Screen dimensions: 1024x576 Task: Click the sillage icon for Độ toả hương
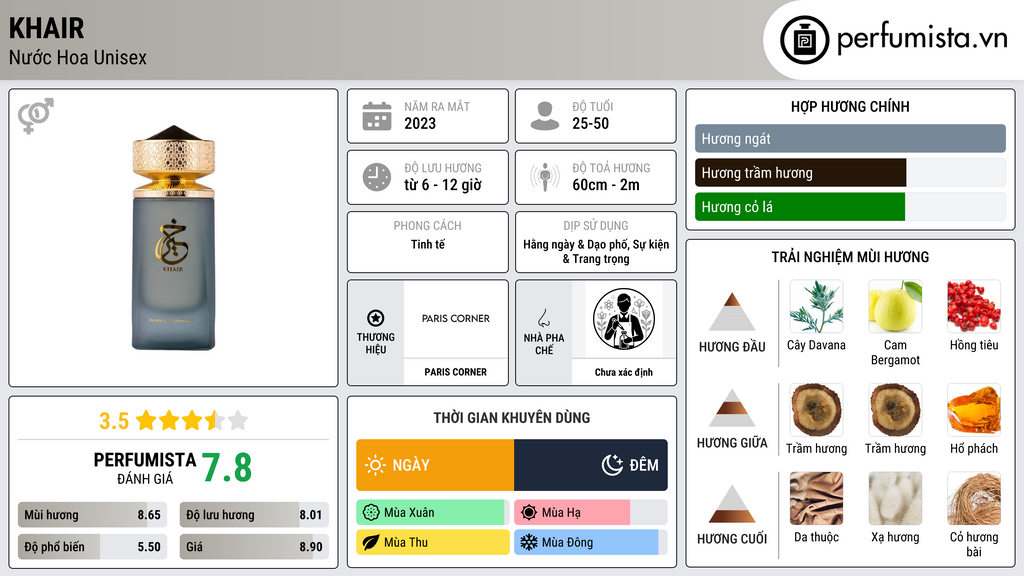545,177
